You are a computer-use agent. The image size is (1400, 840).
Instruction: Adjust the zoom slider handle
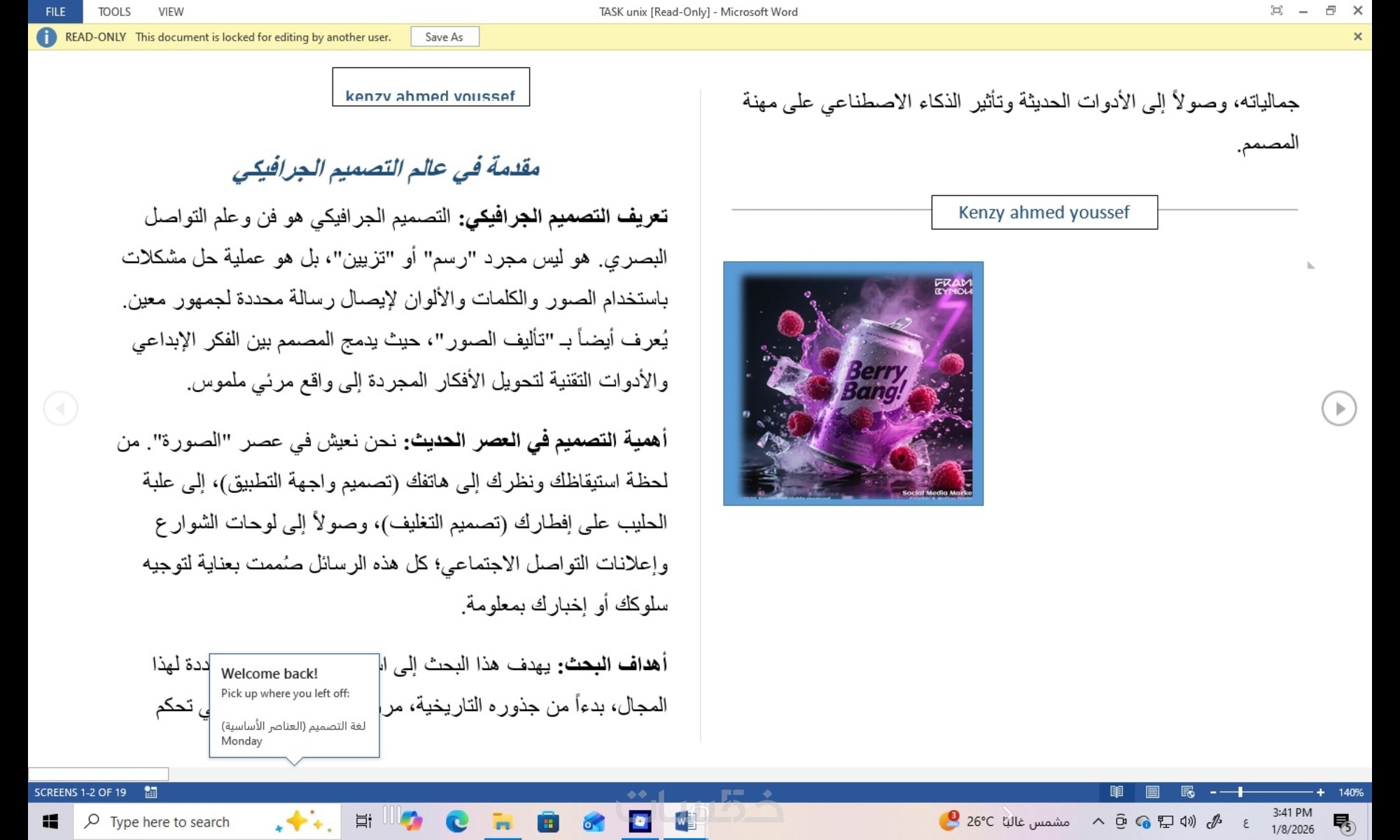(x=1240, y=792)
